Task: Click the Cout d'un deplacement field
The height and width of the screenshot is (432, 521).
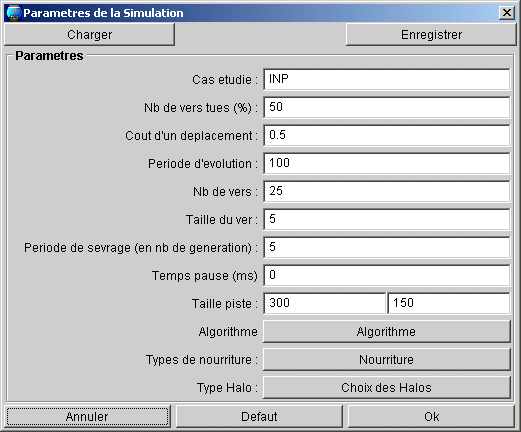Action: click(x=387, y=135)
